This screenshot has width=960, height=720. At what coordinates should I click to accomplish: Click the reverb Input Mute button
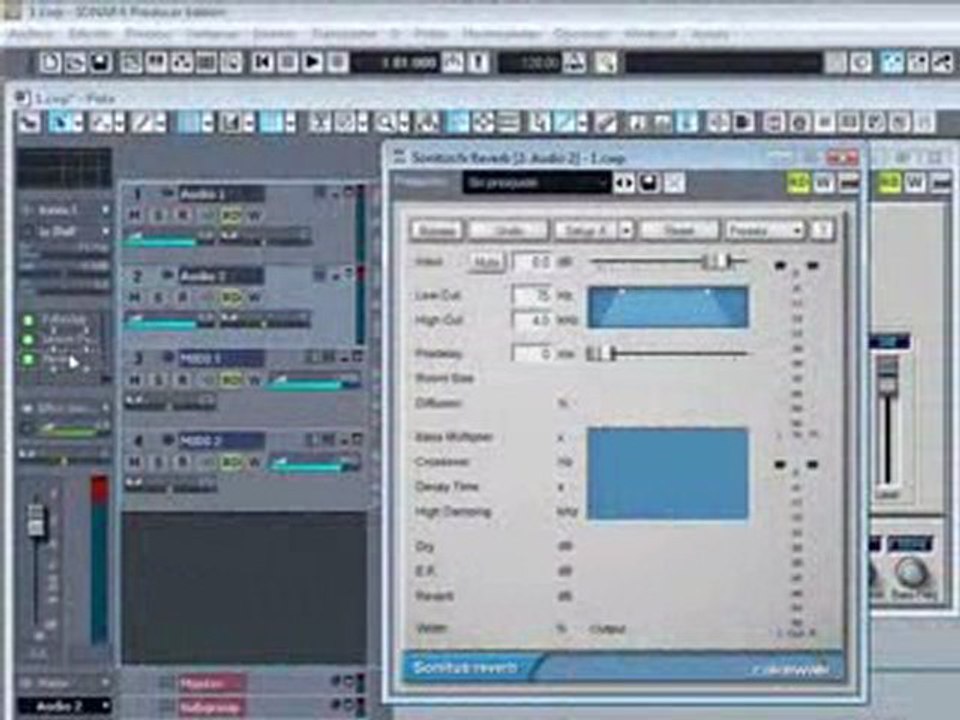coord(487,262)
